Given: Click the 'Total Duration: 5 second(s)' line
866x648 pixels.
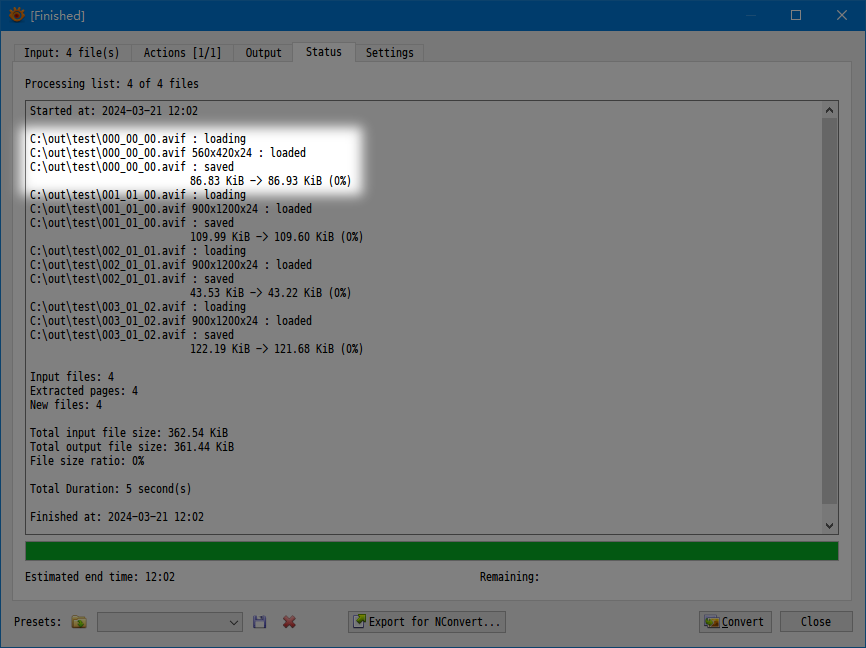Looking at the screenshot, I should (110, 489).
